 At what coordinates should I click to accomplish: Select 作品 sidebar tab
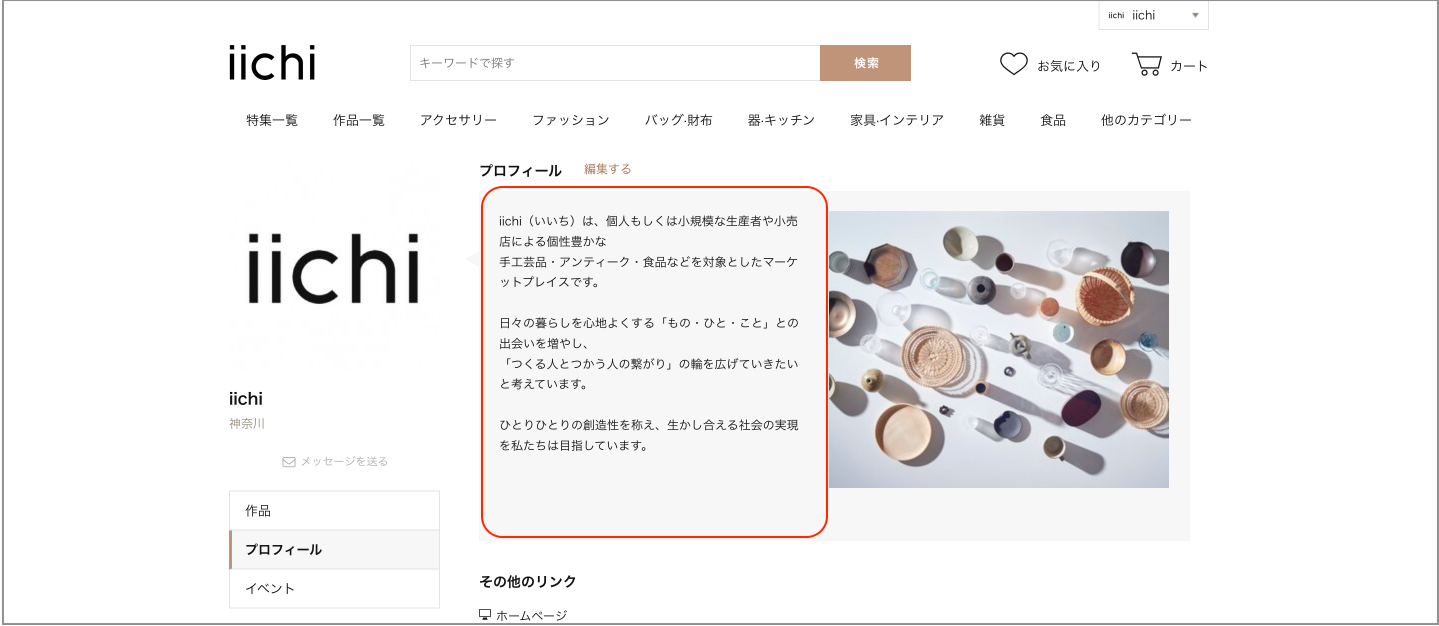(x=334, y=510)
